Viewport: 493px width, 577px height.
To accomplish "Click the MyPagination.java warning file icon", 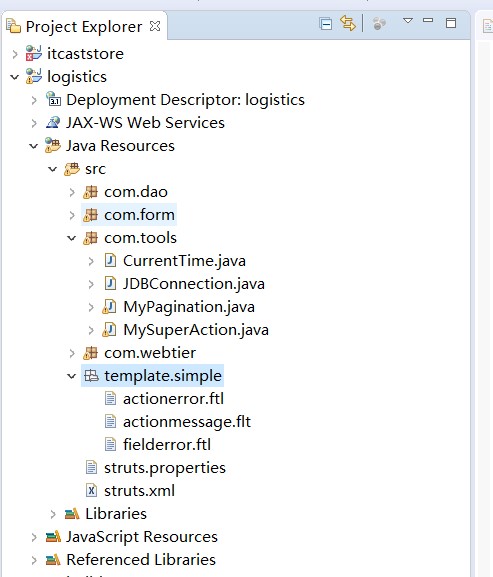I will (x=109, y=307).
